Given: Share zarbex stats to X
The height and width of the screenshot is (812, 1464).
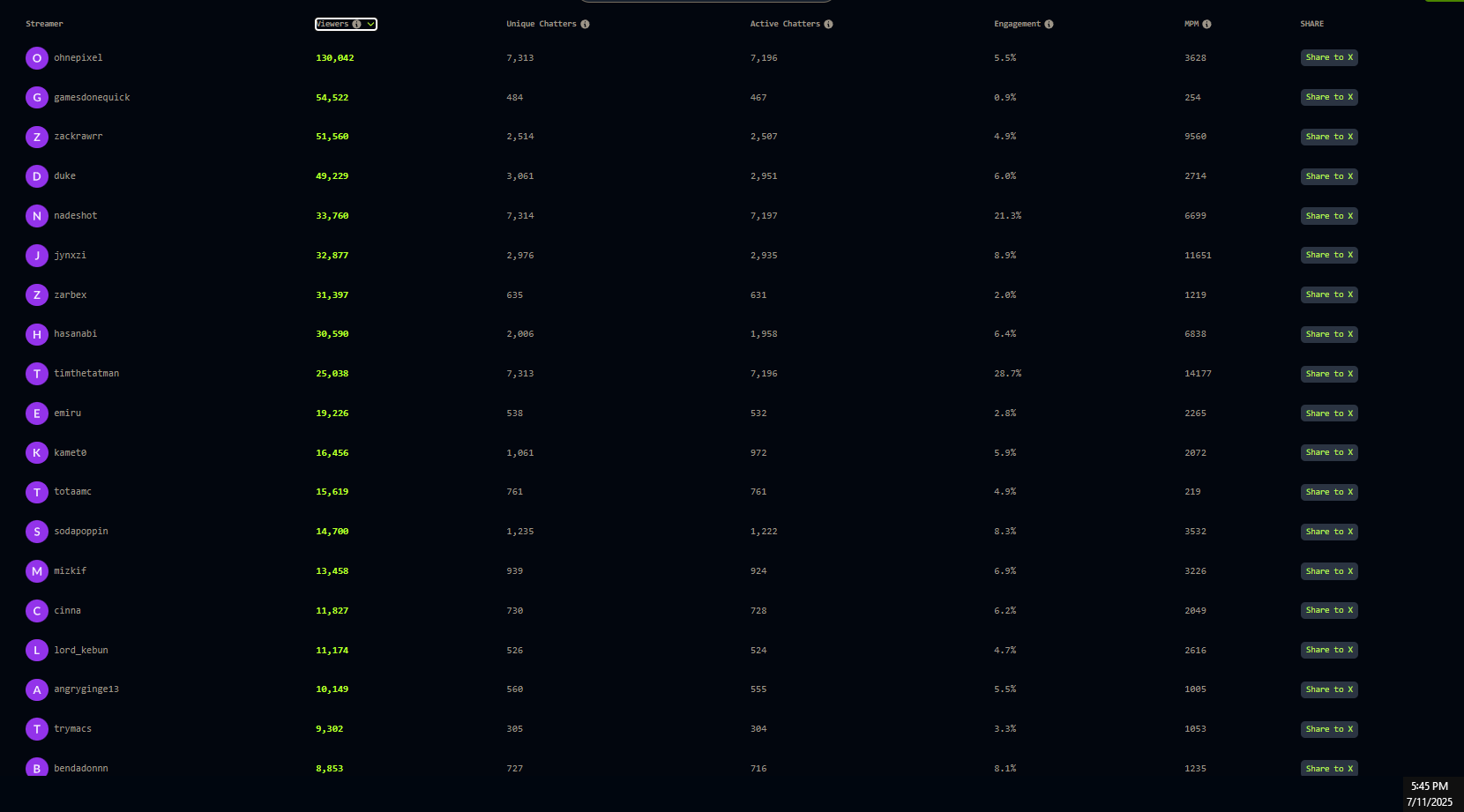Looking at the screenshot, I should click(x=1329, y=294).
